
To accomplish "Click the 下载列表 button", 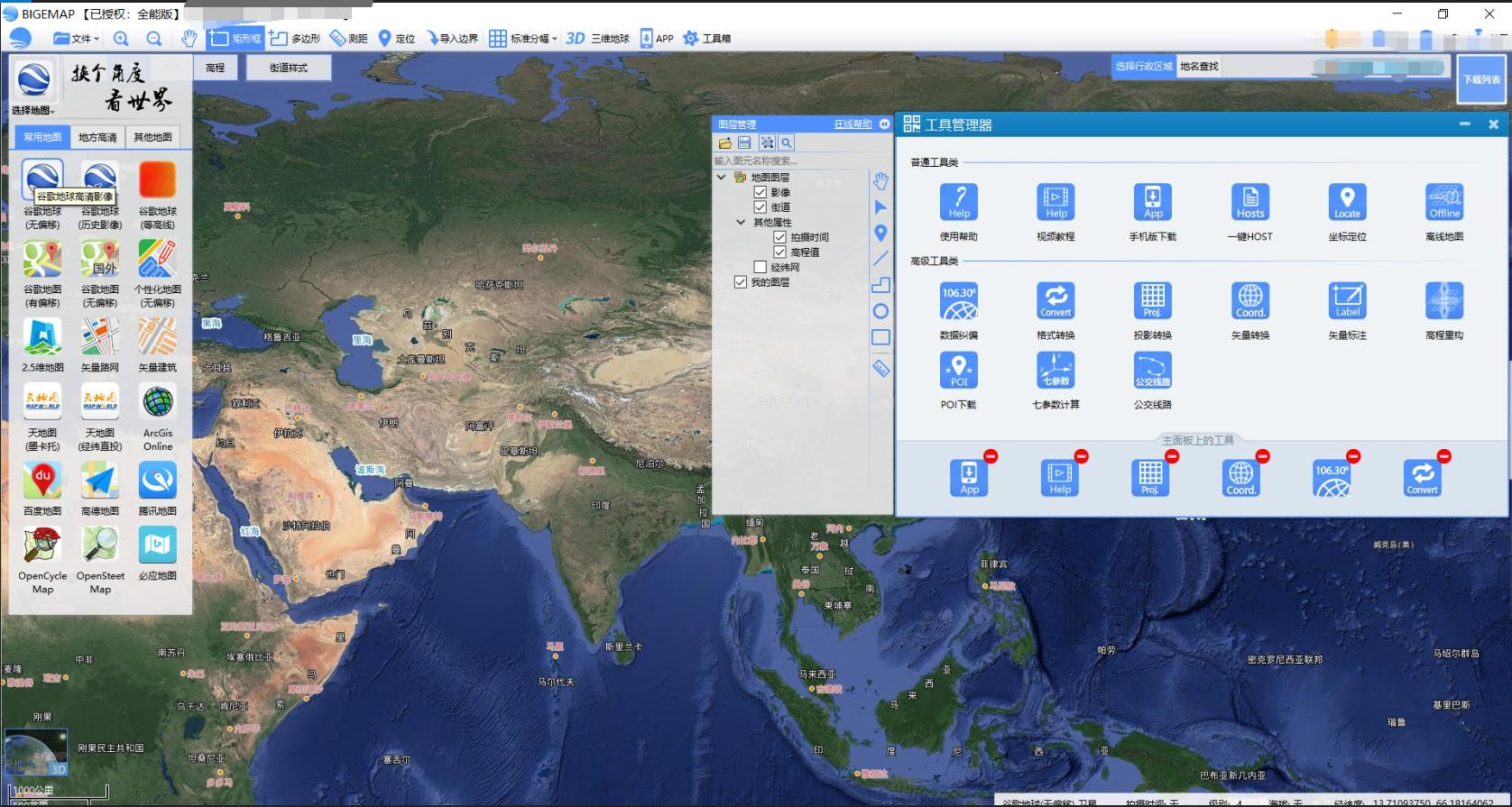I will (x=1481, y=79).
